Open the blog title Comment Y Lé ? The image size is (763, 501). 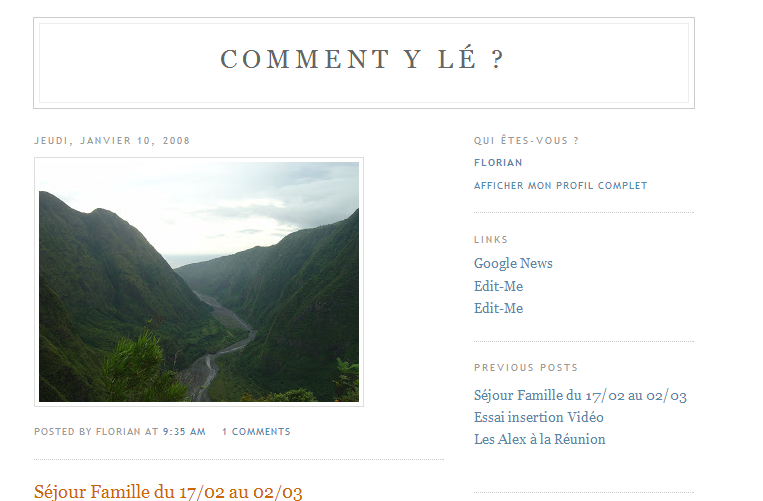coord(362,59)
